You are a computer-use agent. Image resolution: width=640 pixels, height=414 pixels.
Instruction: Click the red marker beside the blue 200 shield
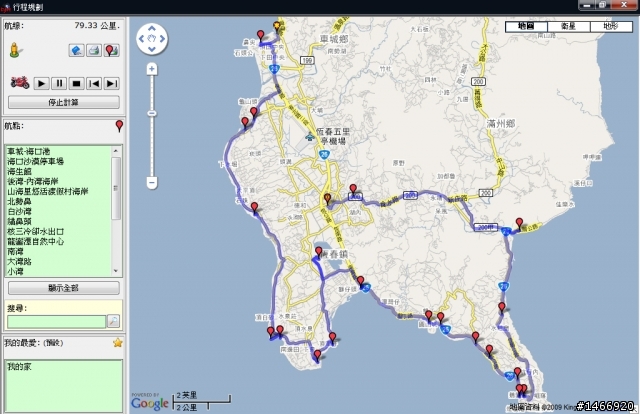353,189
